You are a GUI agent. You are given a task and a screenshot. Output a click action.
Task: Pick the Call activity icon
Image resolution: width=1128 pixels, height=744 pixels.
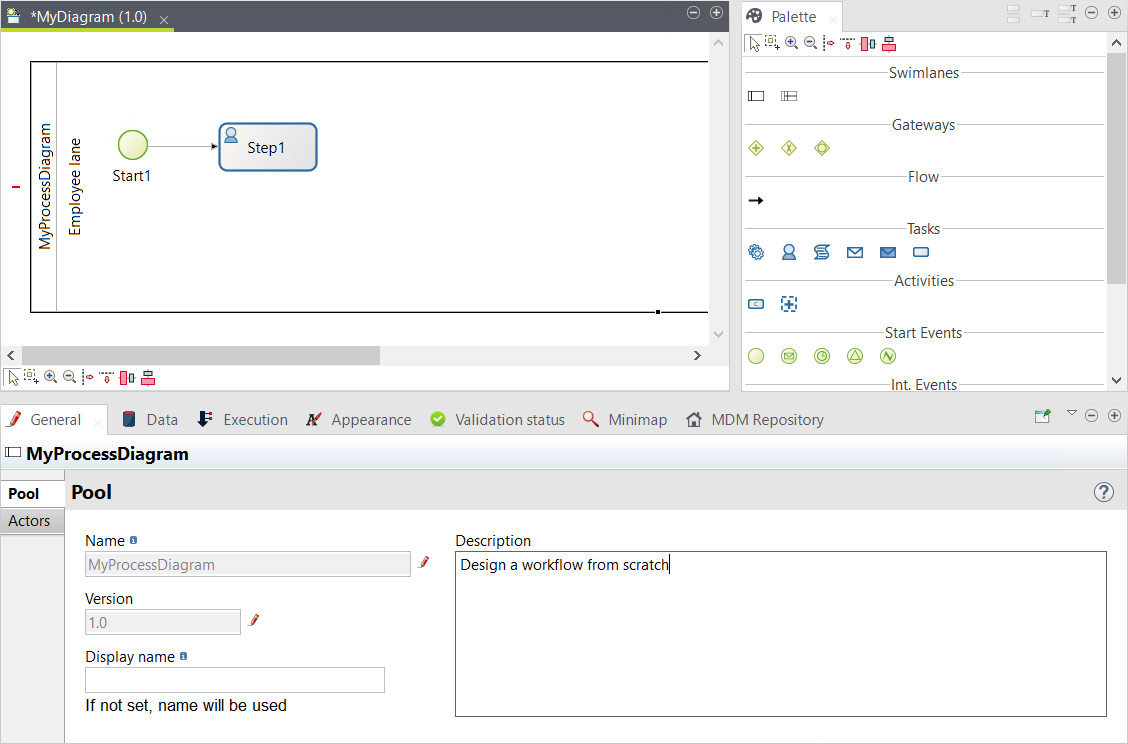click(756, 304)
